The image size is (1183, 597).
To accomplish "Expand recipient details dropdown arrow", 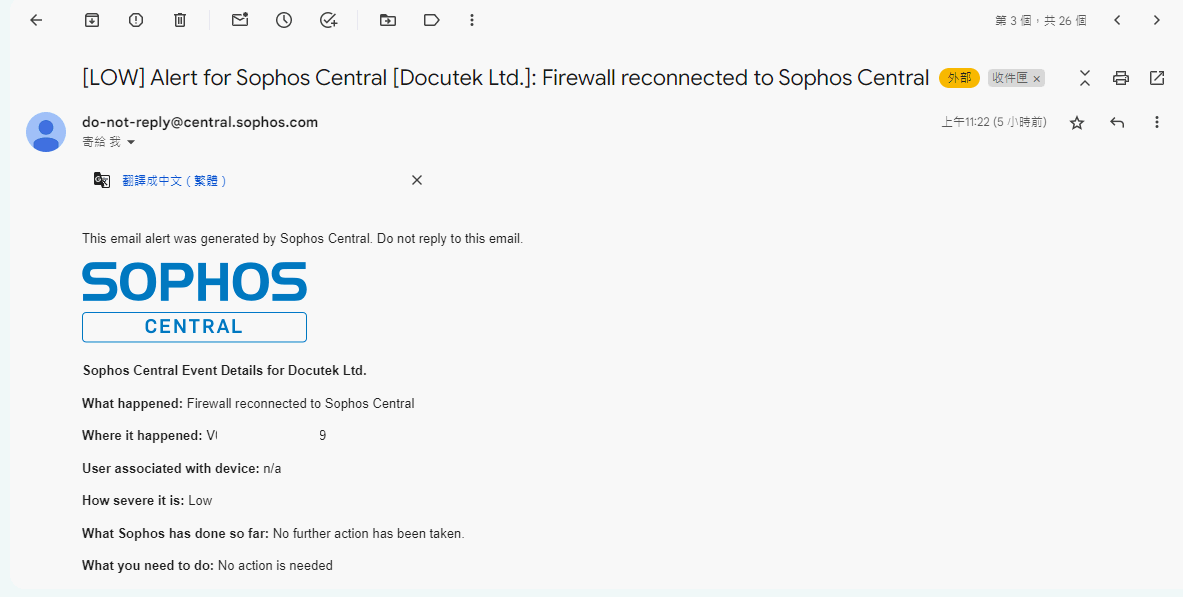I will pyautogui.click(x=131, y=143).
